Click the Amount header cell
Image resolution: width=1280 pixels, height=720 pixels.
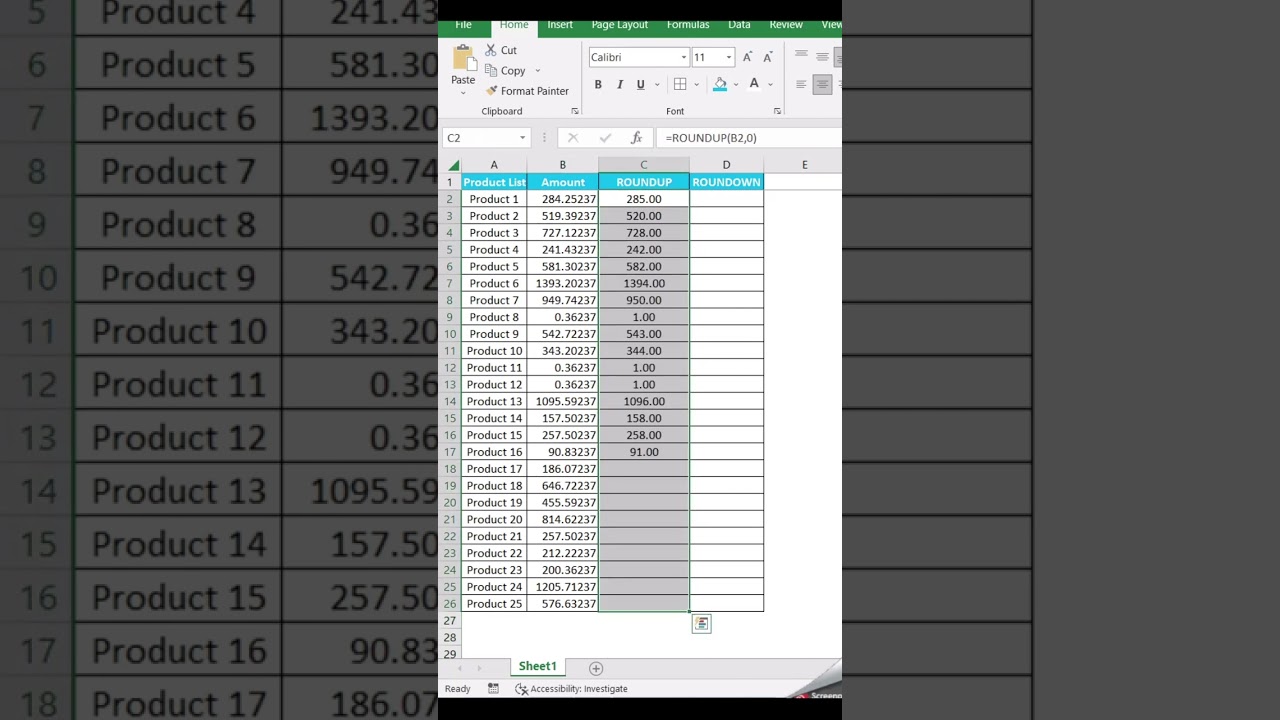[562, 182]
